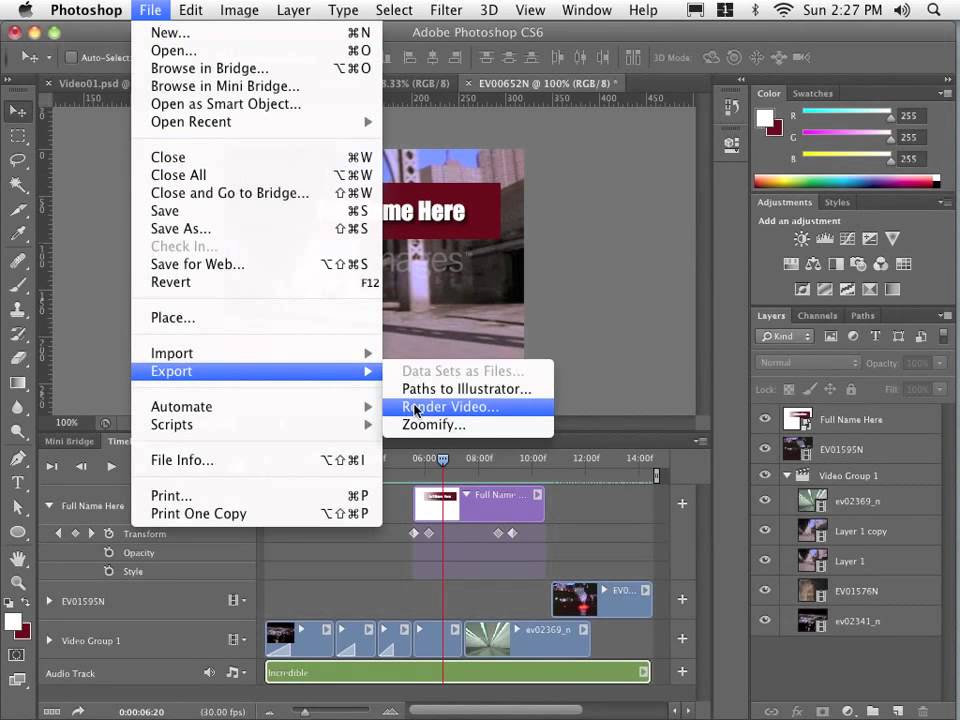The width and height of the screenshot is (960, 720).
Task: Go to first frame of timeline
Action: pyautogui.click(x=52, y=467)
